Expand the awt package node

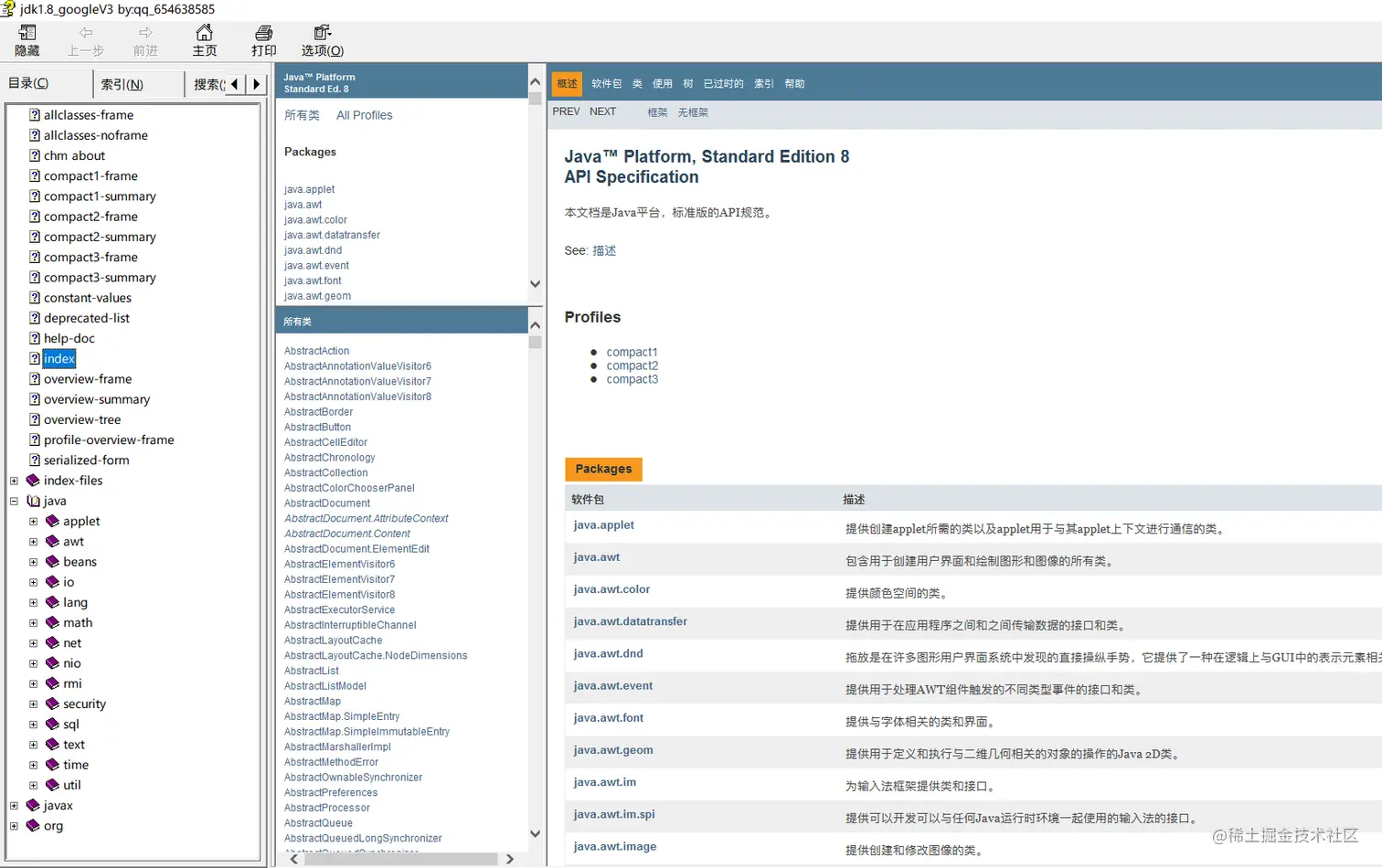[34, 542]
